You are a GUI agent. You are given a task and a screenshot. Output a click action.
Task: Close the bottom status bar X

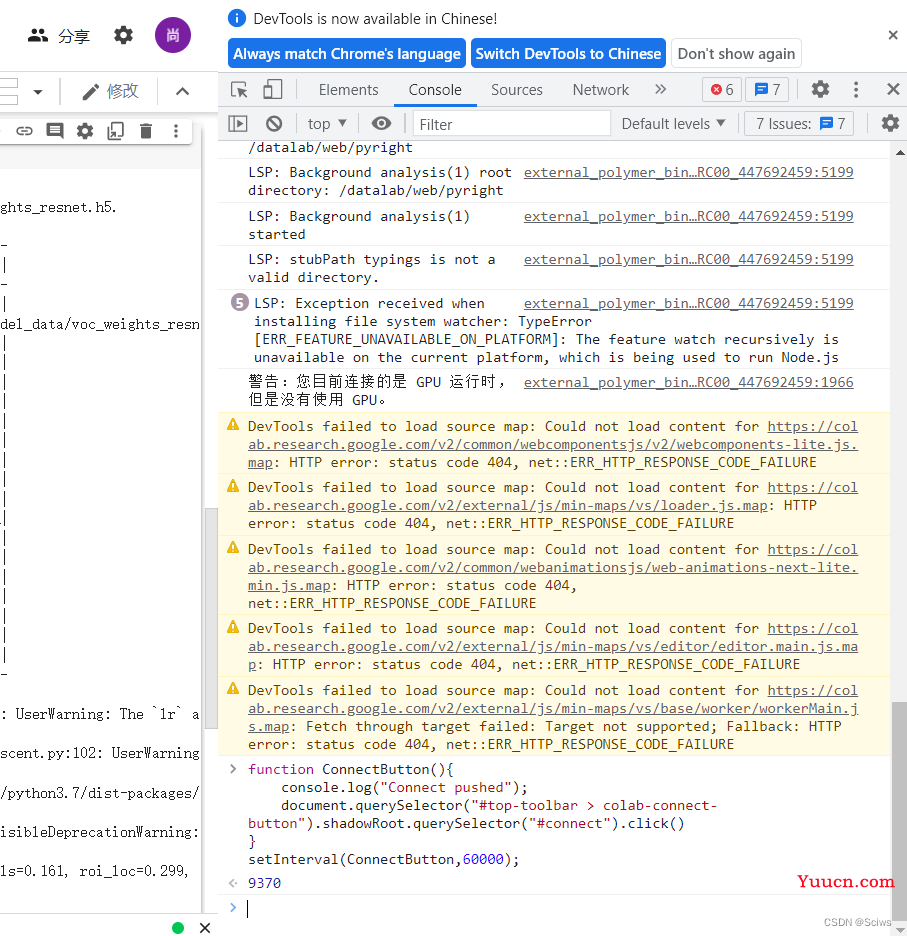tap(205, 928)
